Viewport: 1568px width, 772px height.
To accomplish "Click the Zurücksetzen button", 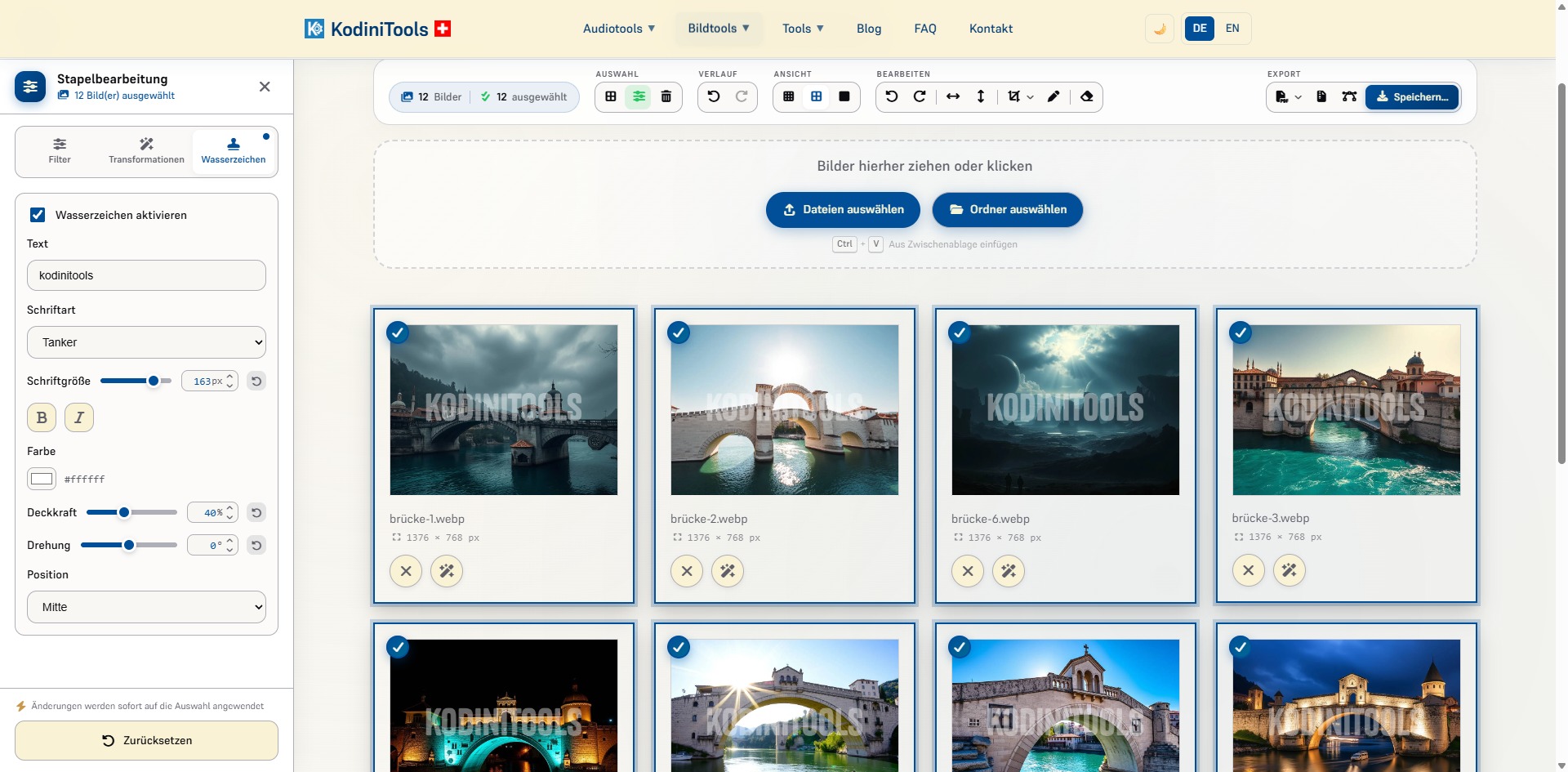I will [x=146, y=740].
